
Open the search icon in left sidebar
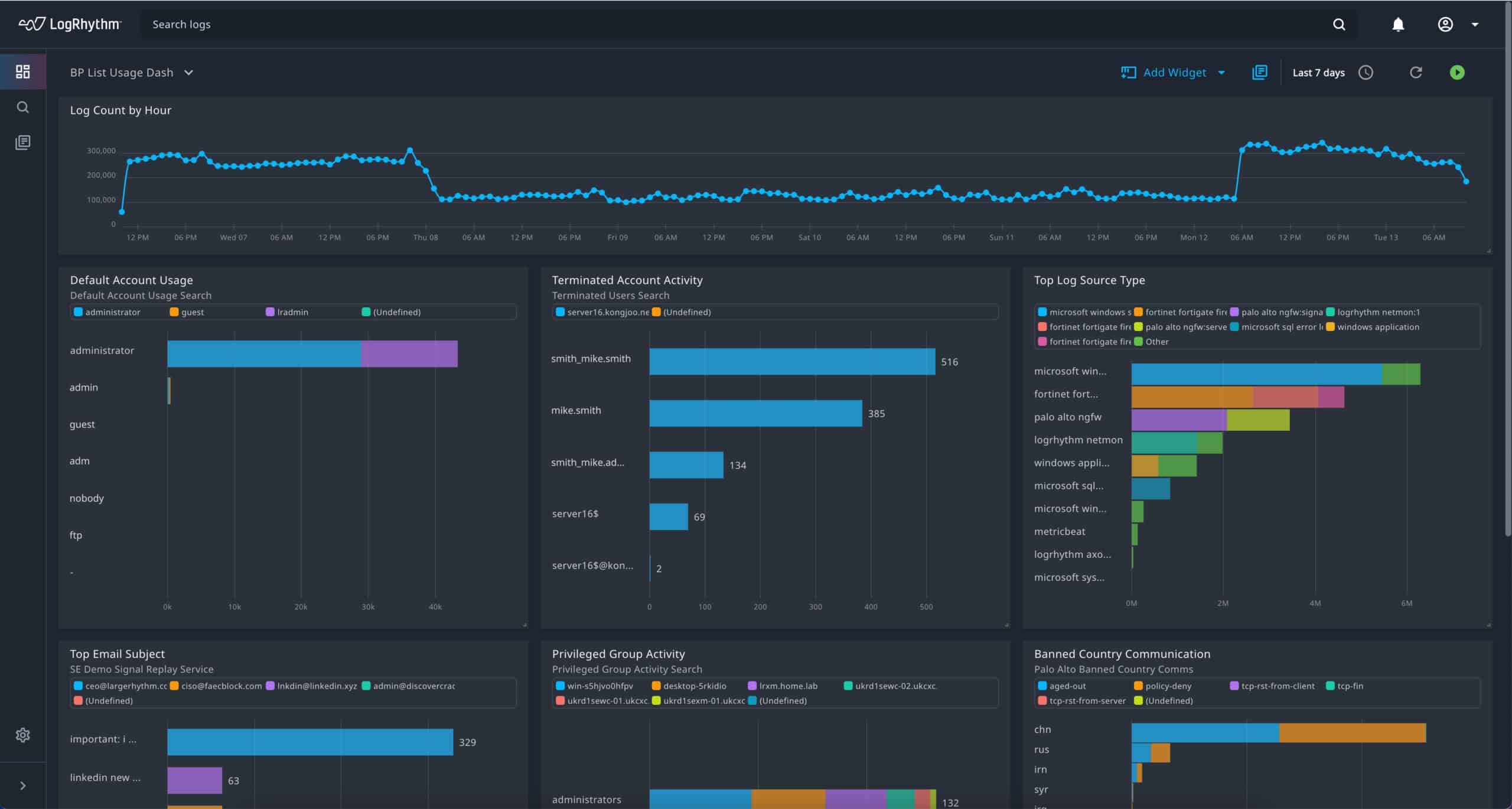pos(22,107)
